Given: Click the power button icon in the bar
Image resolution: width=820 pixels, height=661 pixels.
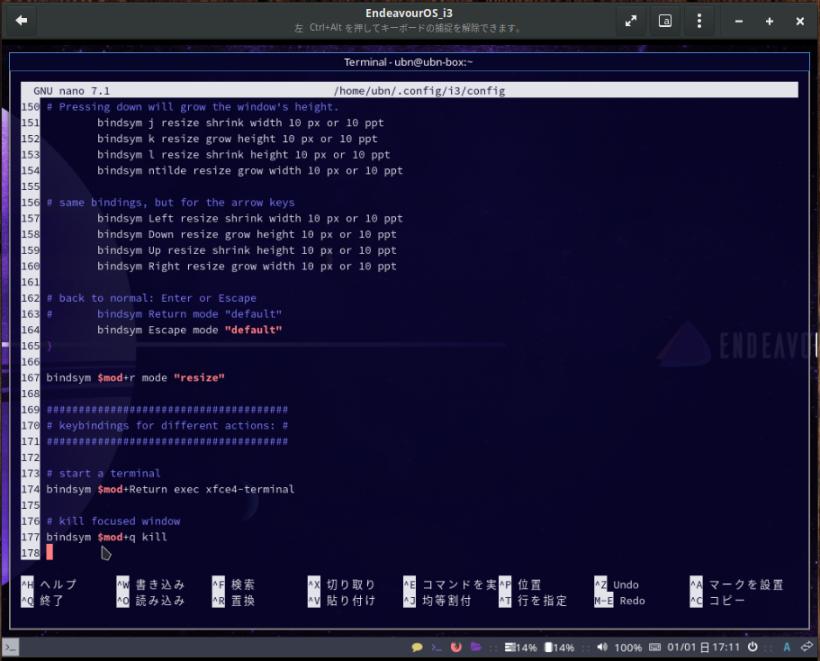Looking at the screenshot, I should pos(753,647).
